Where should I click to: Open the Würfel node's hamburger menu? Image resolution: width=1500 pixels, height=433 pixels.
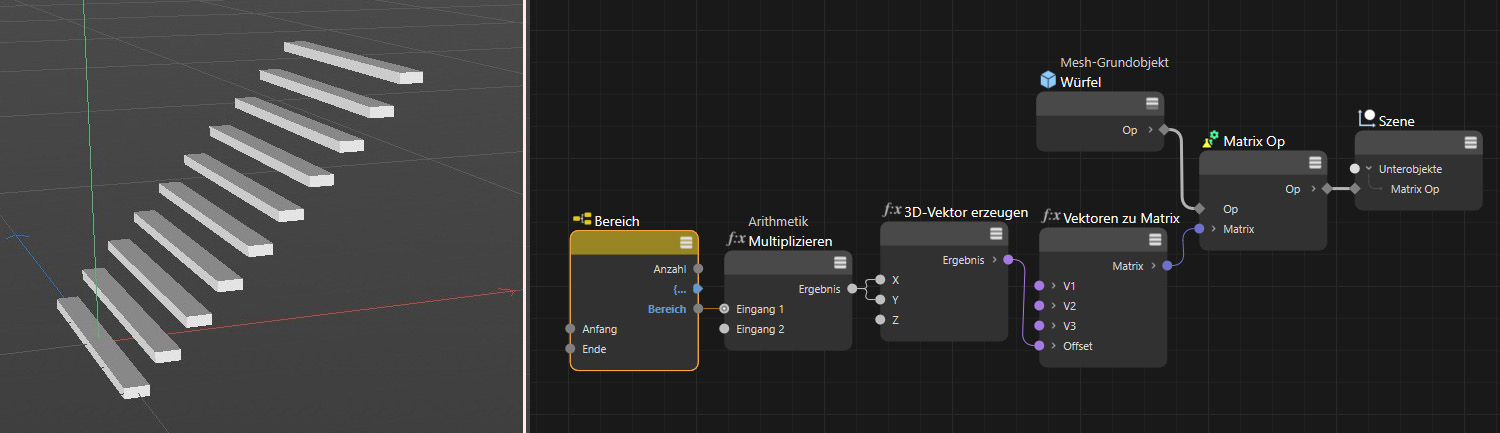pos(1152,103)
